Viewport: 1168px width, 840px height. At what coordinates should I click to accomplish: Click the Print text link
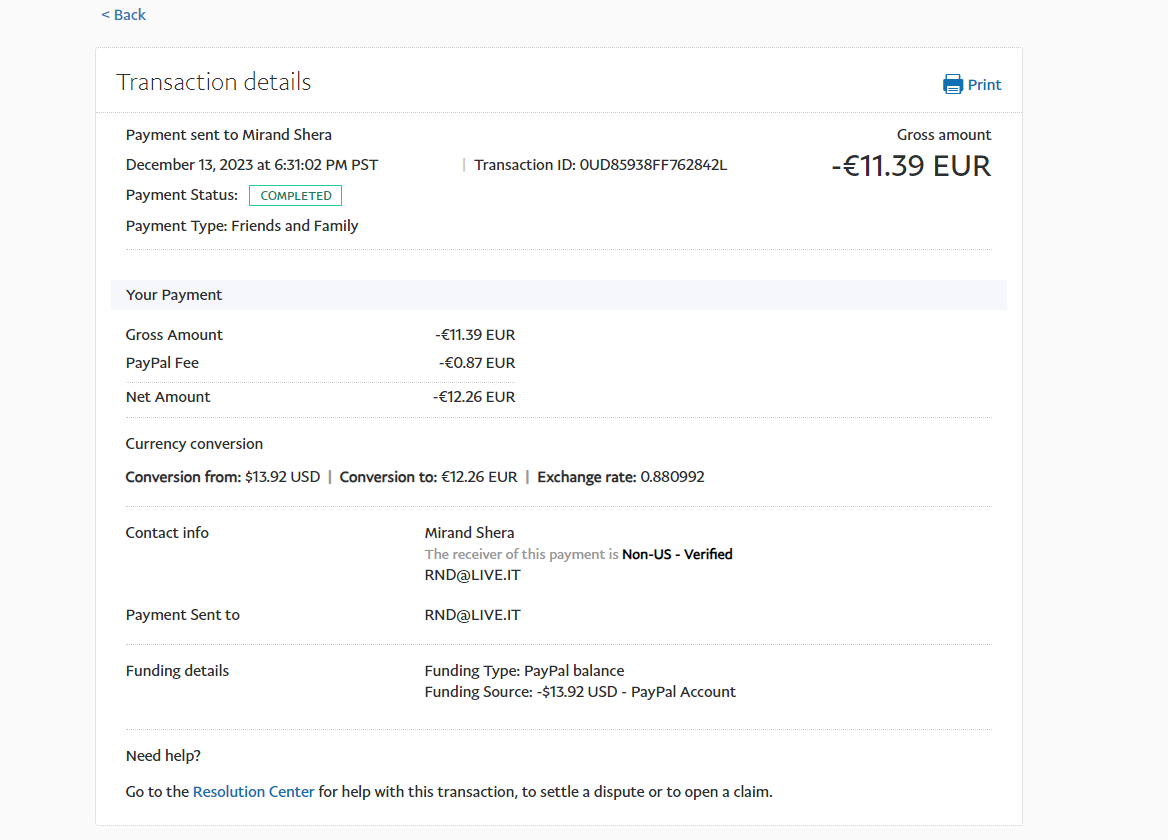[984, 85]
